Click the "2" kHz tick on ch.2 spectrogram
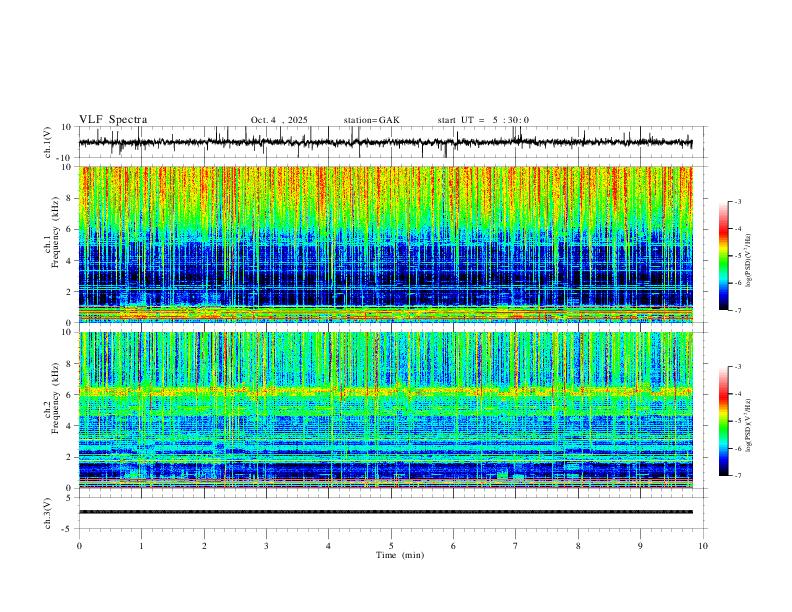 [x=70, y=457]
